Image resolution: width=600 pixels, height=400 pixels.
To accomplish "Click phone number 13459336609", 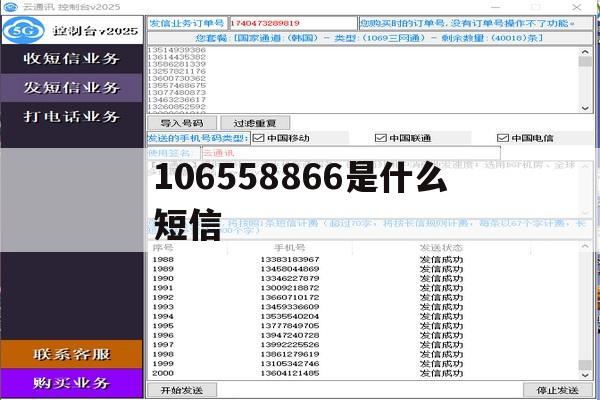I will click(290, 307).
